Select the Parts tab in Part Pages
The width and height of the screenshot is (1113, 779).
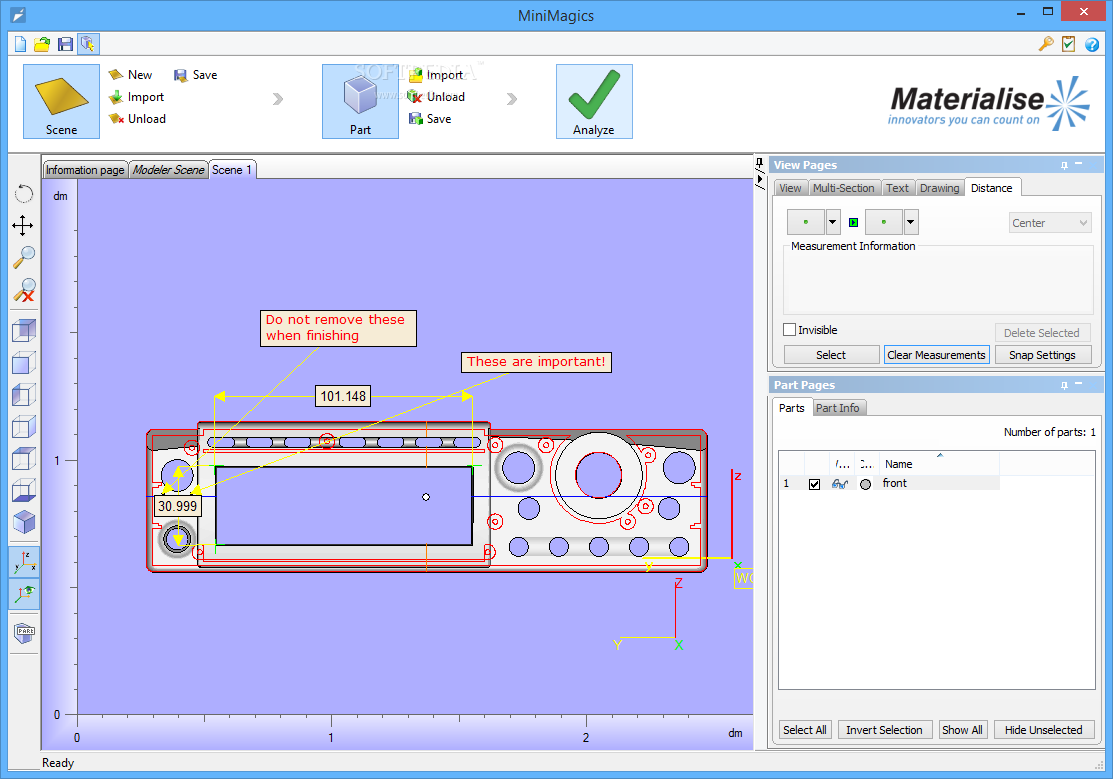click(x=791, y=408)
